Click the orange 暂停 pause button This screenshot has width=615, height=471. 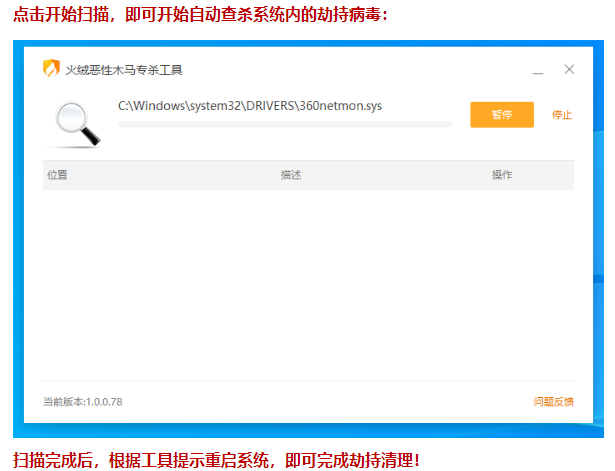click(502, 115)
